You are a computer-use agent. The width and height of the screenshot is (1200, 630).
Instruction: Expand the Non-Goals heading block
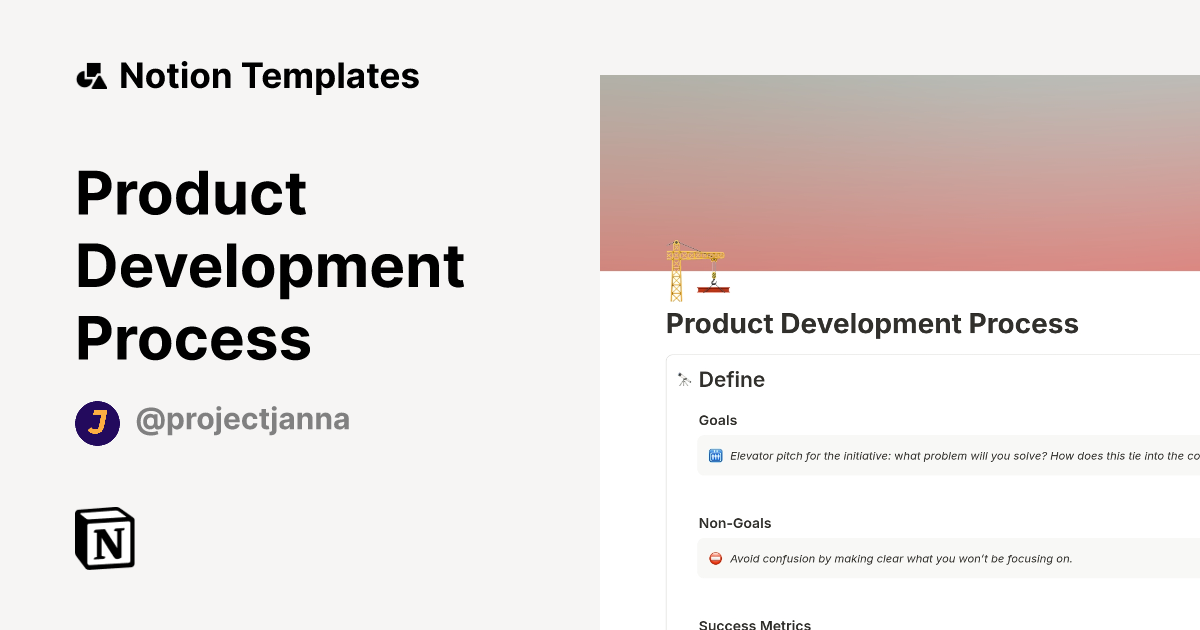[735, 523]
